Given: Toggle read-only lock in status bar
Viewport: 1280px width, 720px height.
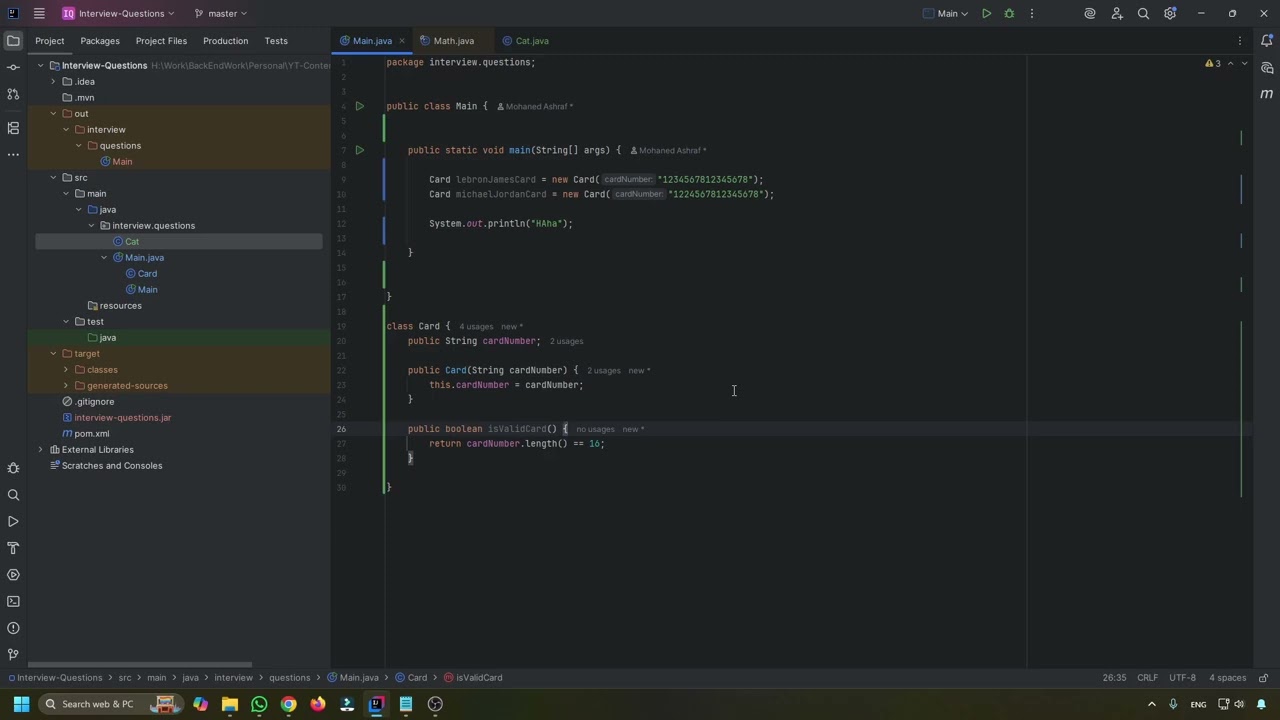Looking at the screenshot, I should pos(1264,677).
